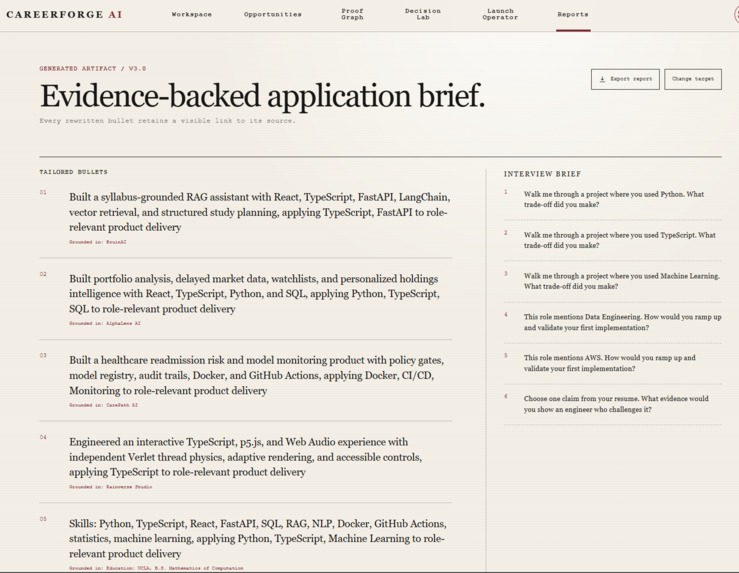Image resolution: width=739 pixels, height=573 pixels.
Task: Select bullet 03 about healthcare readmission risk
Action: pyautogui.click(x=256, y=375)
